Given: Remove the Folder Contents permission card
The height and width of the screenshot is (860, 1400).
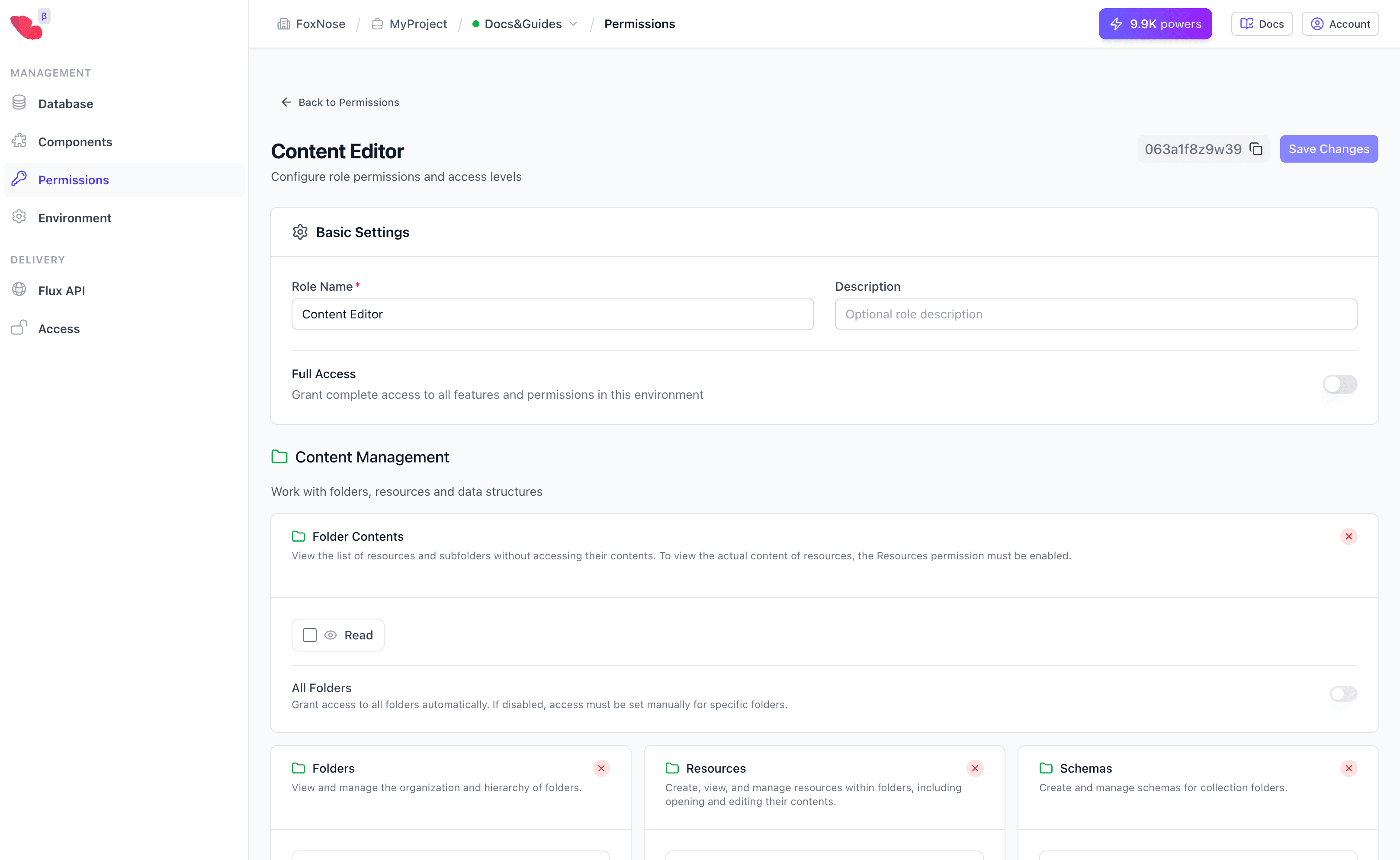Looking at the screenshot, I should pos(1349,536).
